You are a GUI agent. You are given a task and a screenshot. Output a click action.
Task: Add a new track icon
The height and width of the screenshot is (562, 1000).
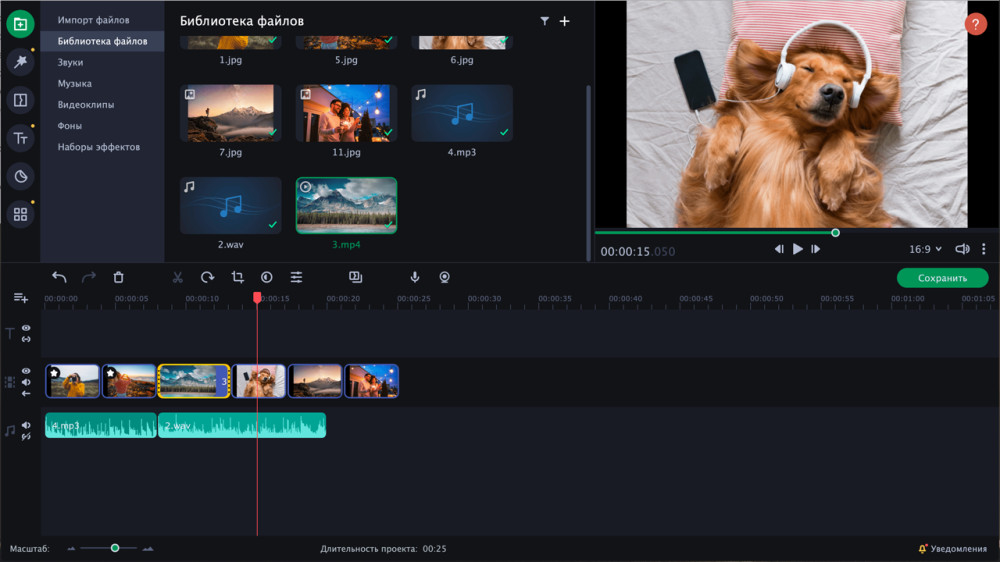click(20, 298)
